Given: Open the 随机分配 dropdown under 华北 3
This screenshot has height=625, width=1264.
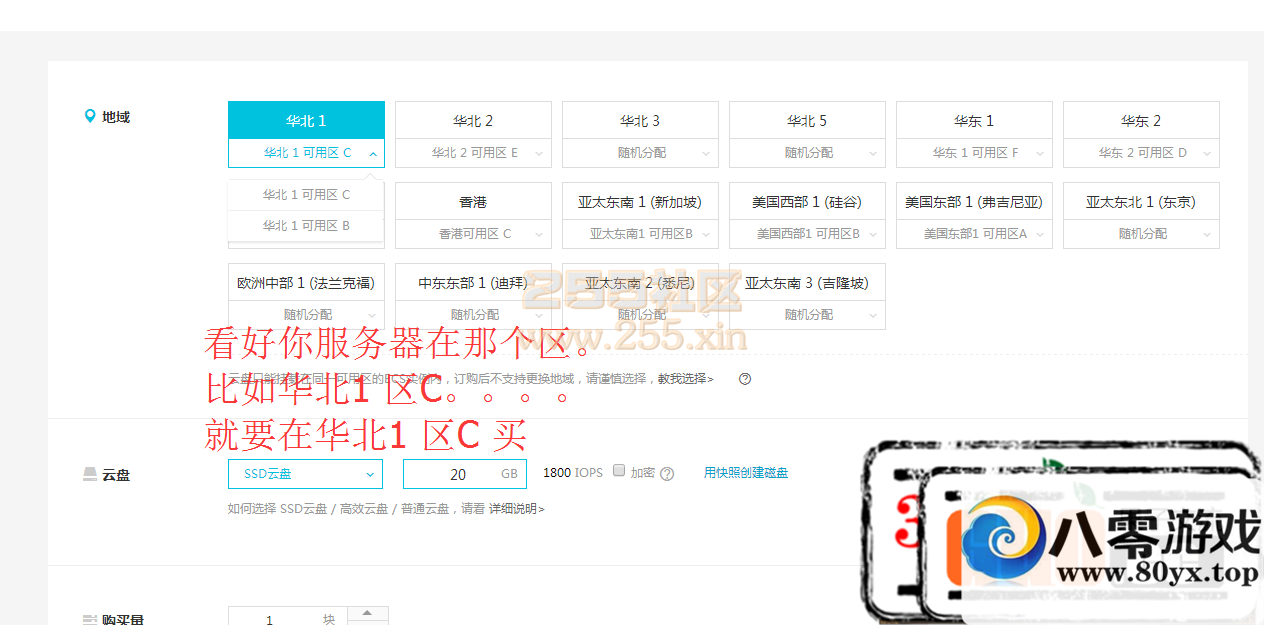Looking at the screenshot, I should click(x=640, y=153).
